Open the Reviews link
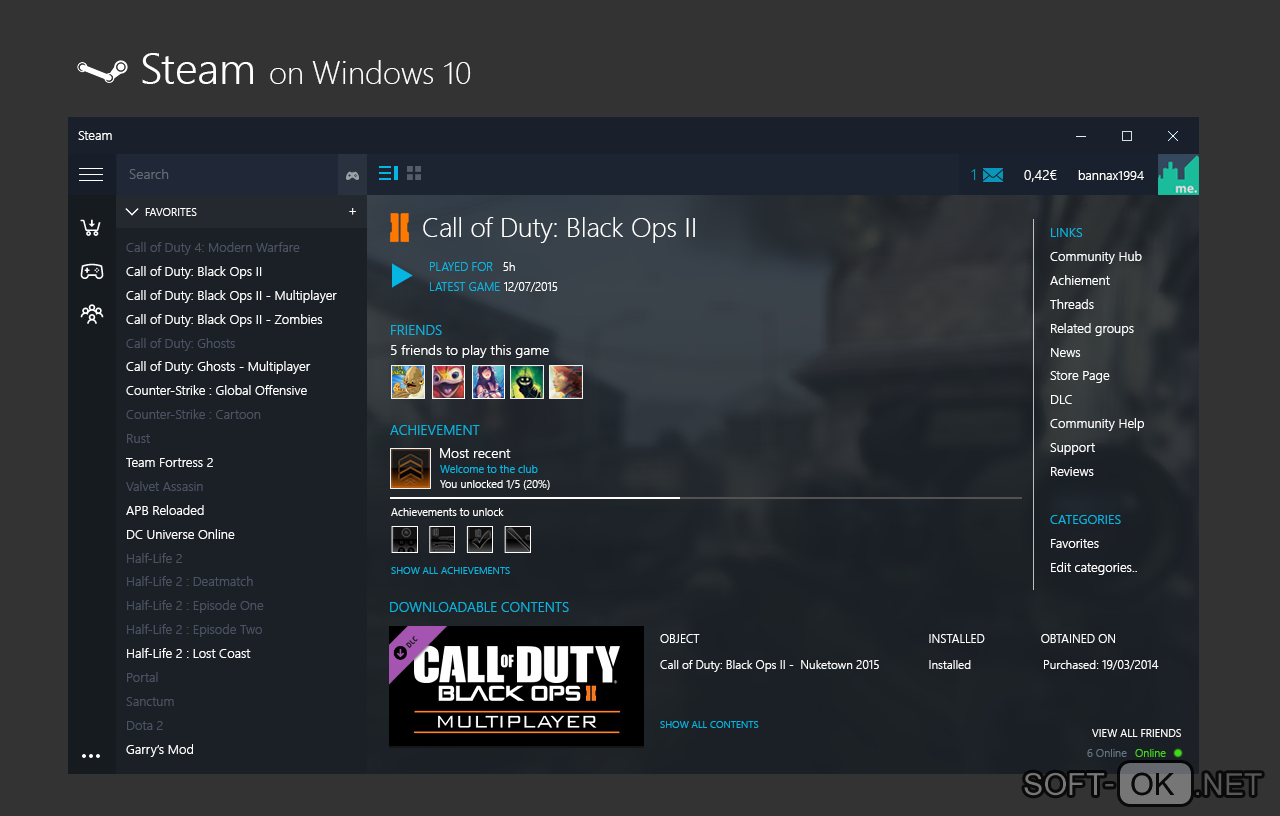This screenshot has height=816, width=1280. 1072,472
